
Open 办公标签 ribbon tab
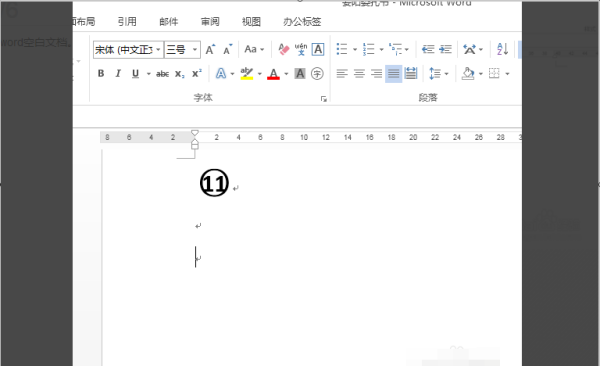coord(302,22)
